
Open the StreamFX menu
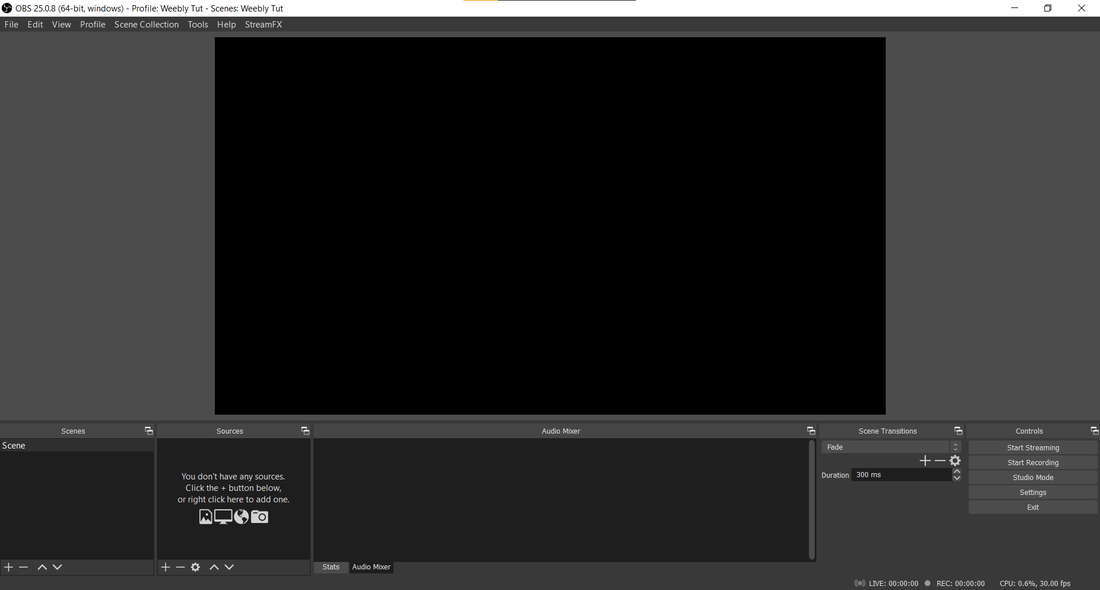point(263,24)
